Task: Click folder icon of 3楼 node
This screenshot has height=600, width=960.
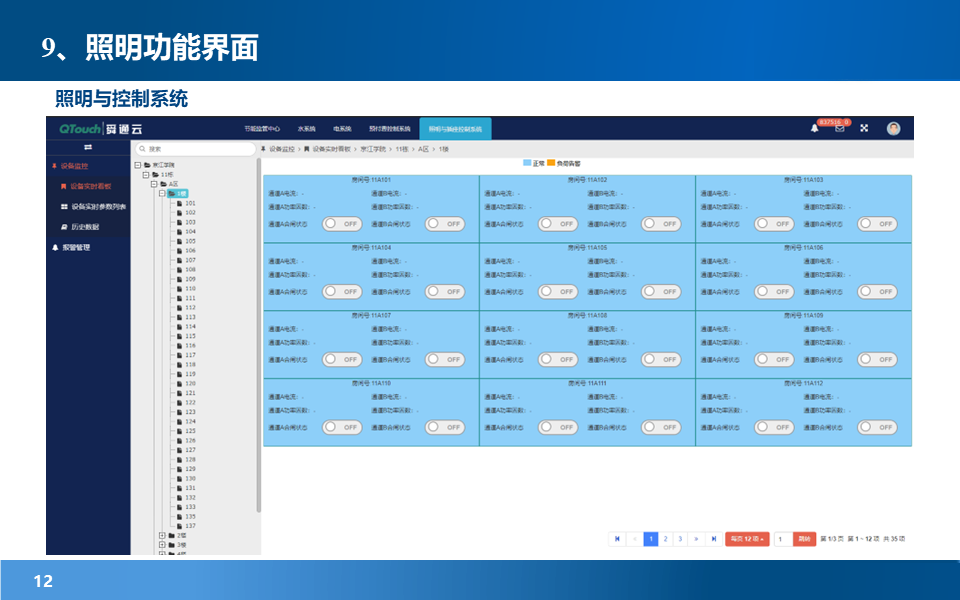Action: click(x=171, y=545)
